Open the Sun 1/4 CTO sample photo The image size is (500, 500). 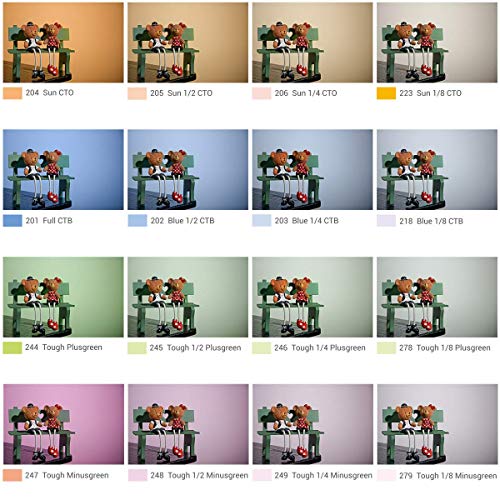click(312, 43)
